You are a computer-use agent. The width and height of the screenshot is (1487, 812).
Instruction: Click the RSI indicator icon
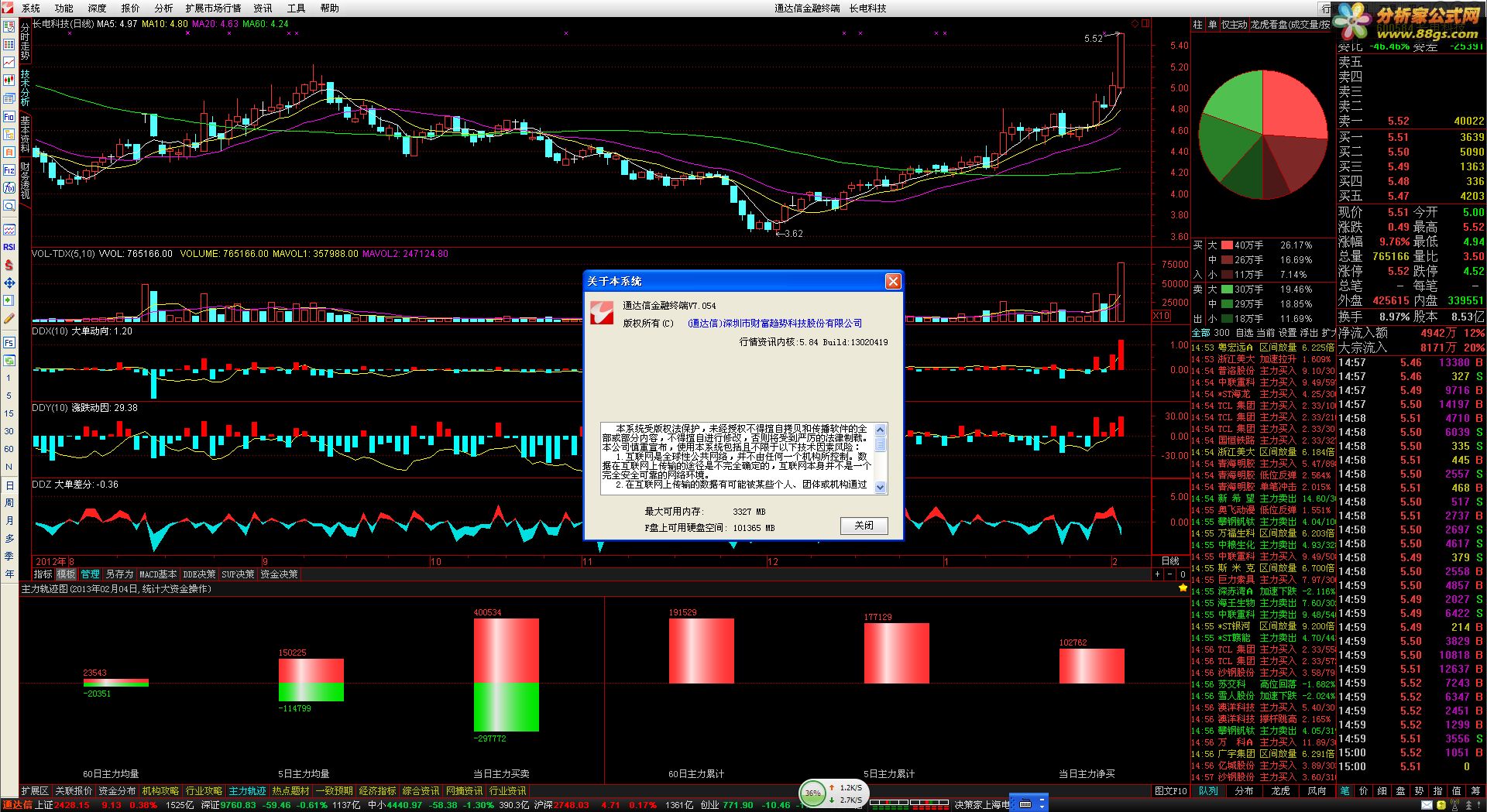pyautogui.click(x=9, y=247)
